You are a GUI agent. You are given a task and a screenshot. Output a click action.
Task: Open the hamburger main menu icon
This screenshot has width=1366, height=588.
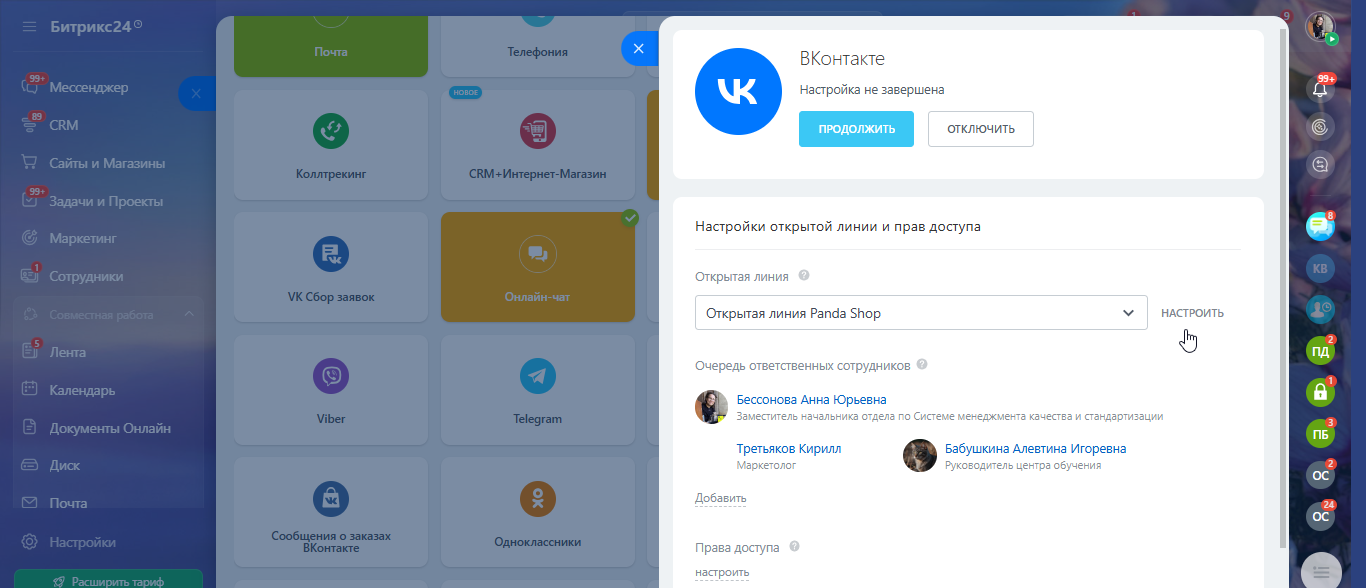click(x=29, y=25)
